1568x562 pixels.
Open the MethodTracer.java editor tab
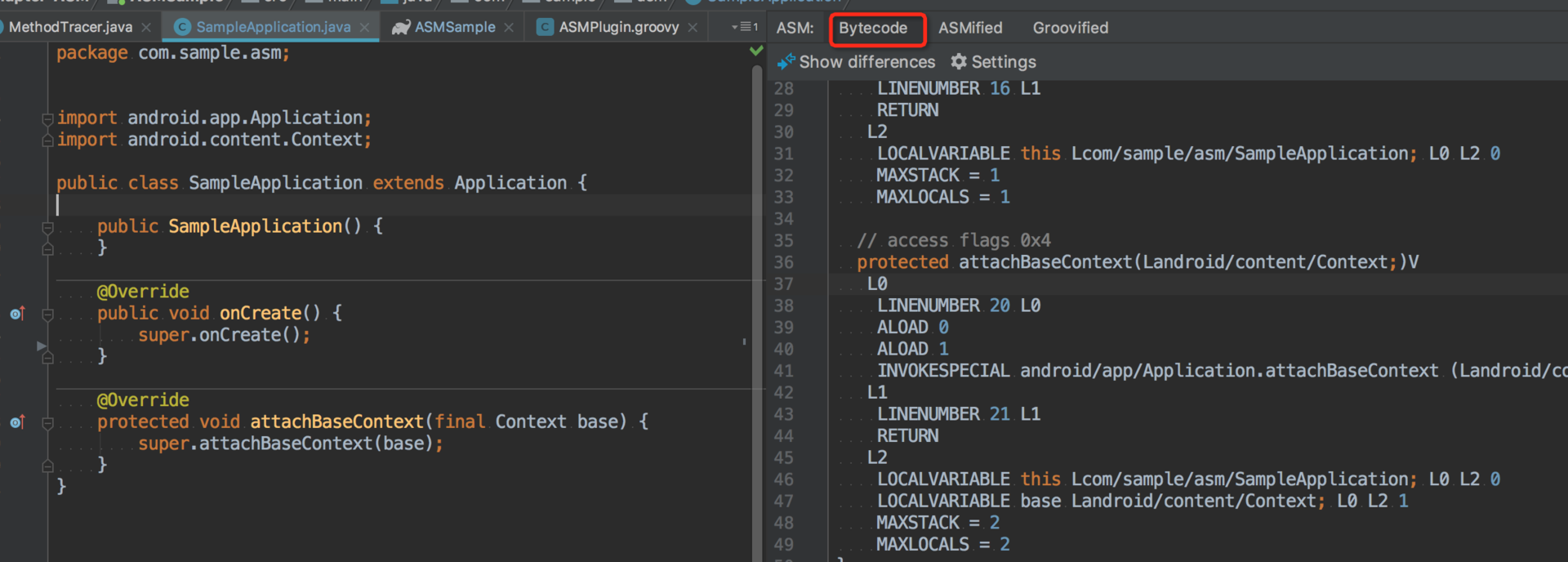pyautogui.click(x=70, y=28)
